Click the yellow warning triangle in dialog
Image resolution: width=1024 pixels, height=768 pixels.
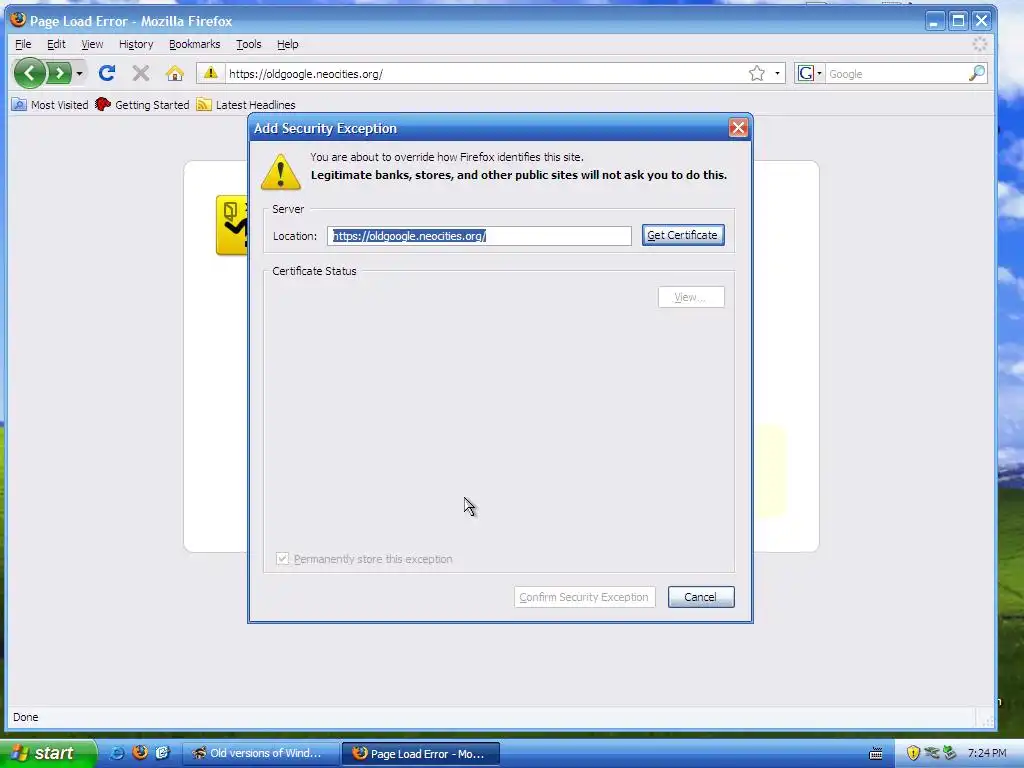pyautogui.click(x=281, y=172)
